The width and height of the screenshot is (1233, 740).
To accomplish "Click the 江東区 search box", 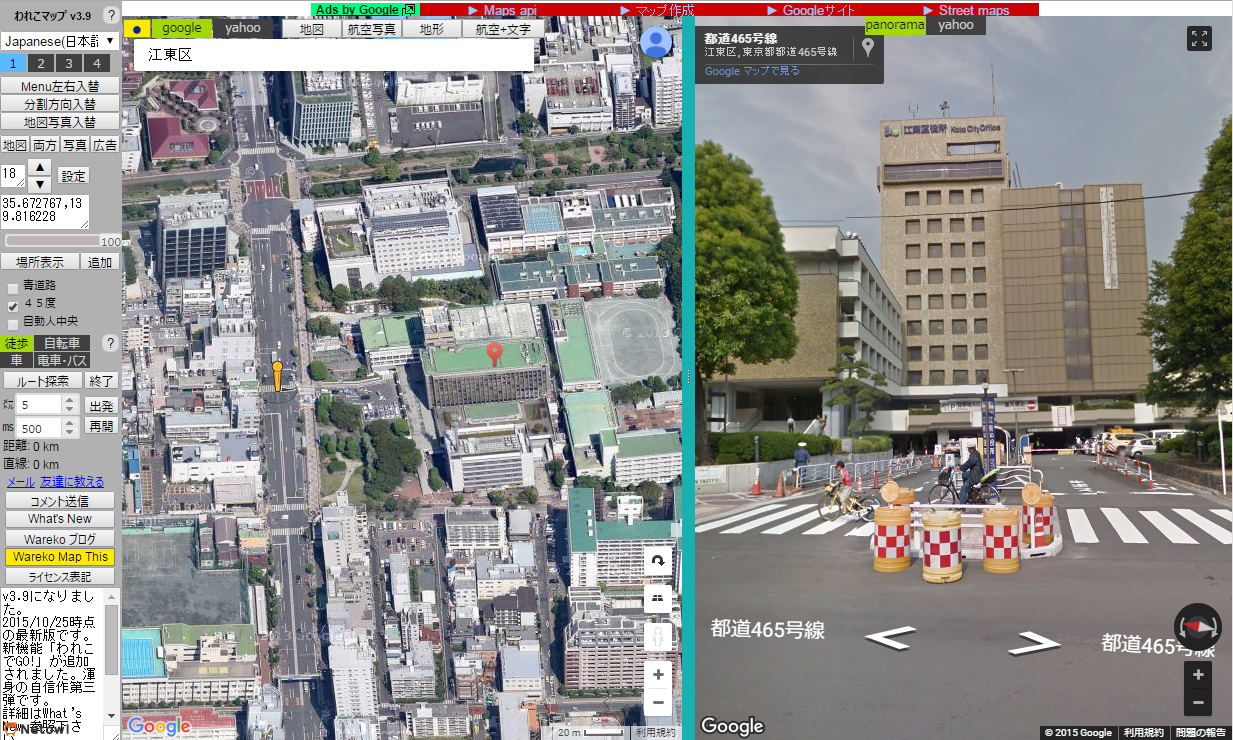I will click(333, 55).
